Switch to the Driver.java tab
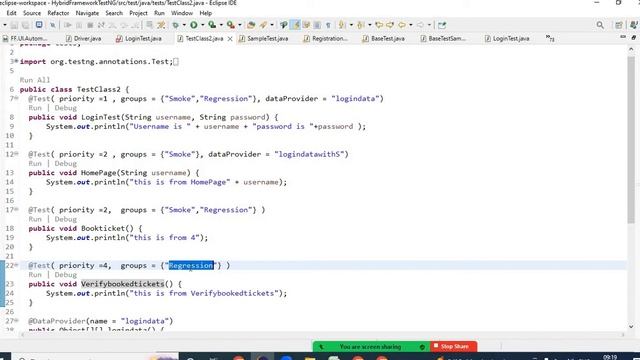Viewport: 640px width, 360px height. pyautogui.click(x=83, y=38)
